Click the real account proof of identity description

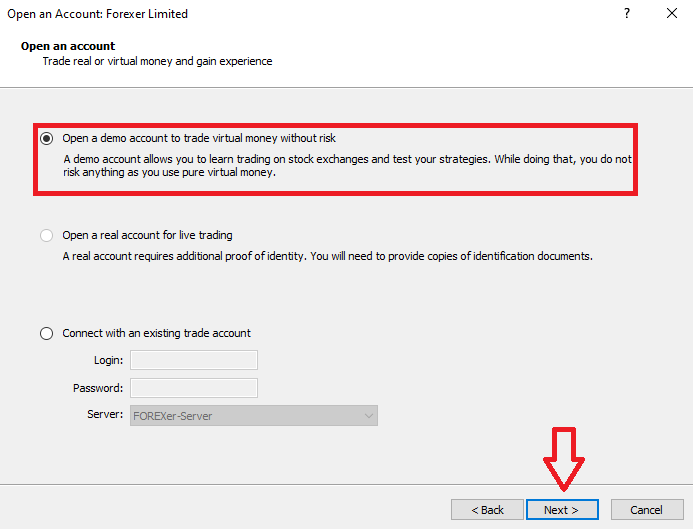(x=327, y=256)
